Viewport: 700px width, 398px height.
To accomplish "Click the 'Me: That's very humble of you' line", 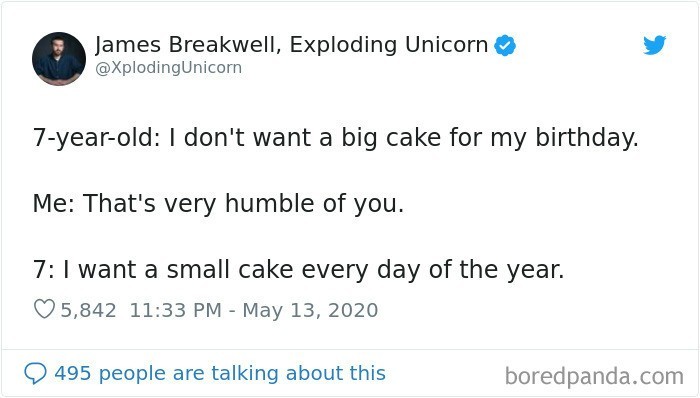I will [x=218, y=203].
